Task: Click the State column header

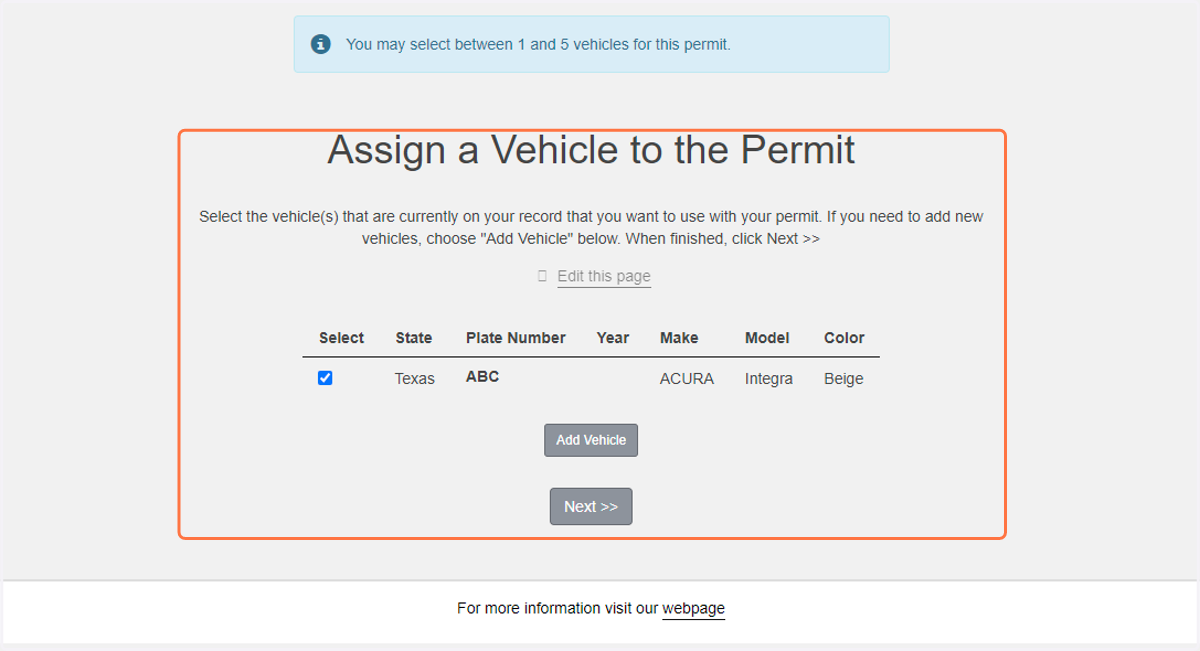Action: (414, 338)
